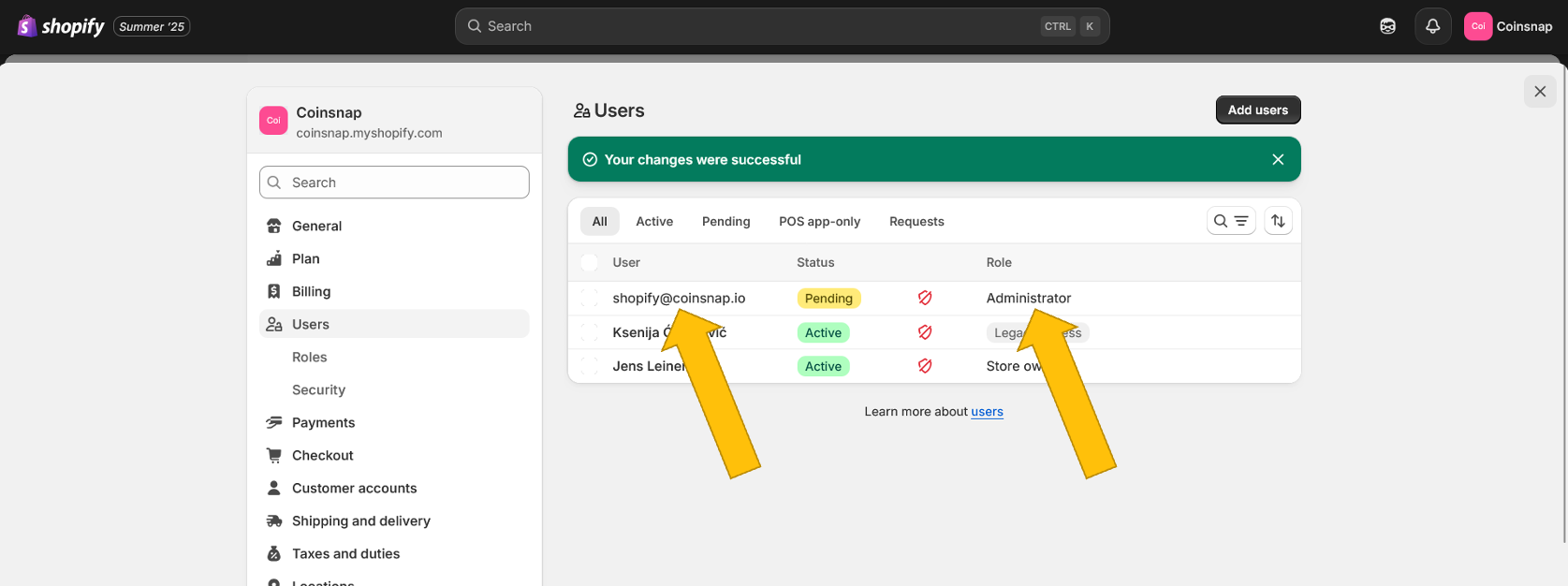Click Active badge in Jens Leinert row
Image resolution: width=1568 pixels, height=586 pixels.
823,366
